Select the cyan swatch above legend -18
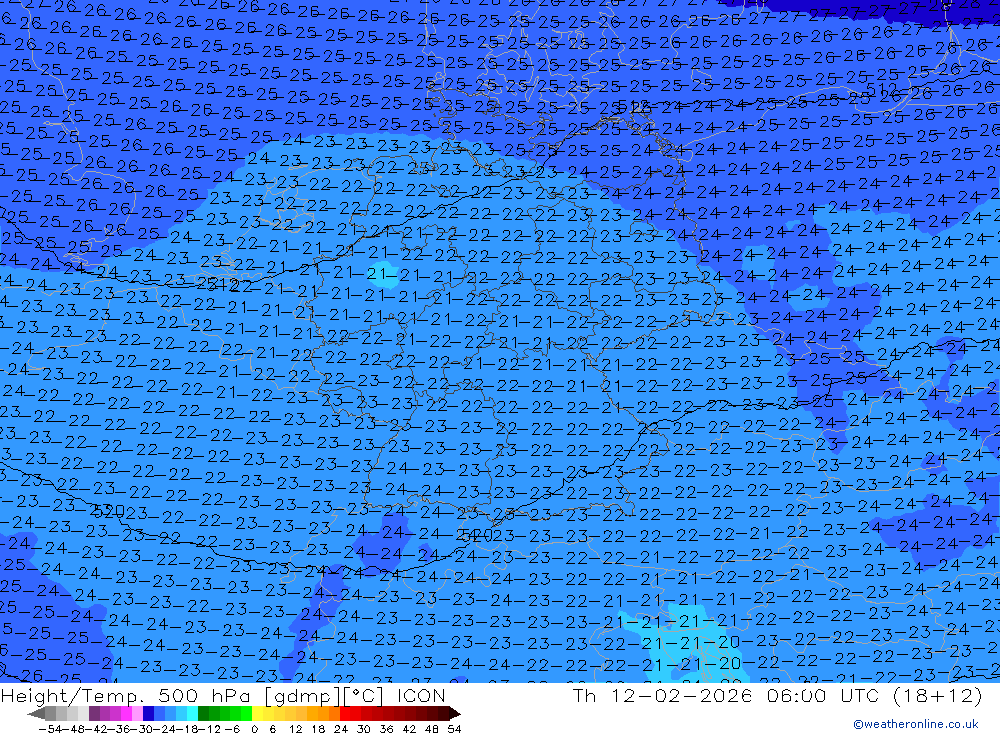This screenshot has height=733, width=1000. tap(192, 714)
